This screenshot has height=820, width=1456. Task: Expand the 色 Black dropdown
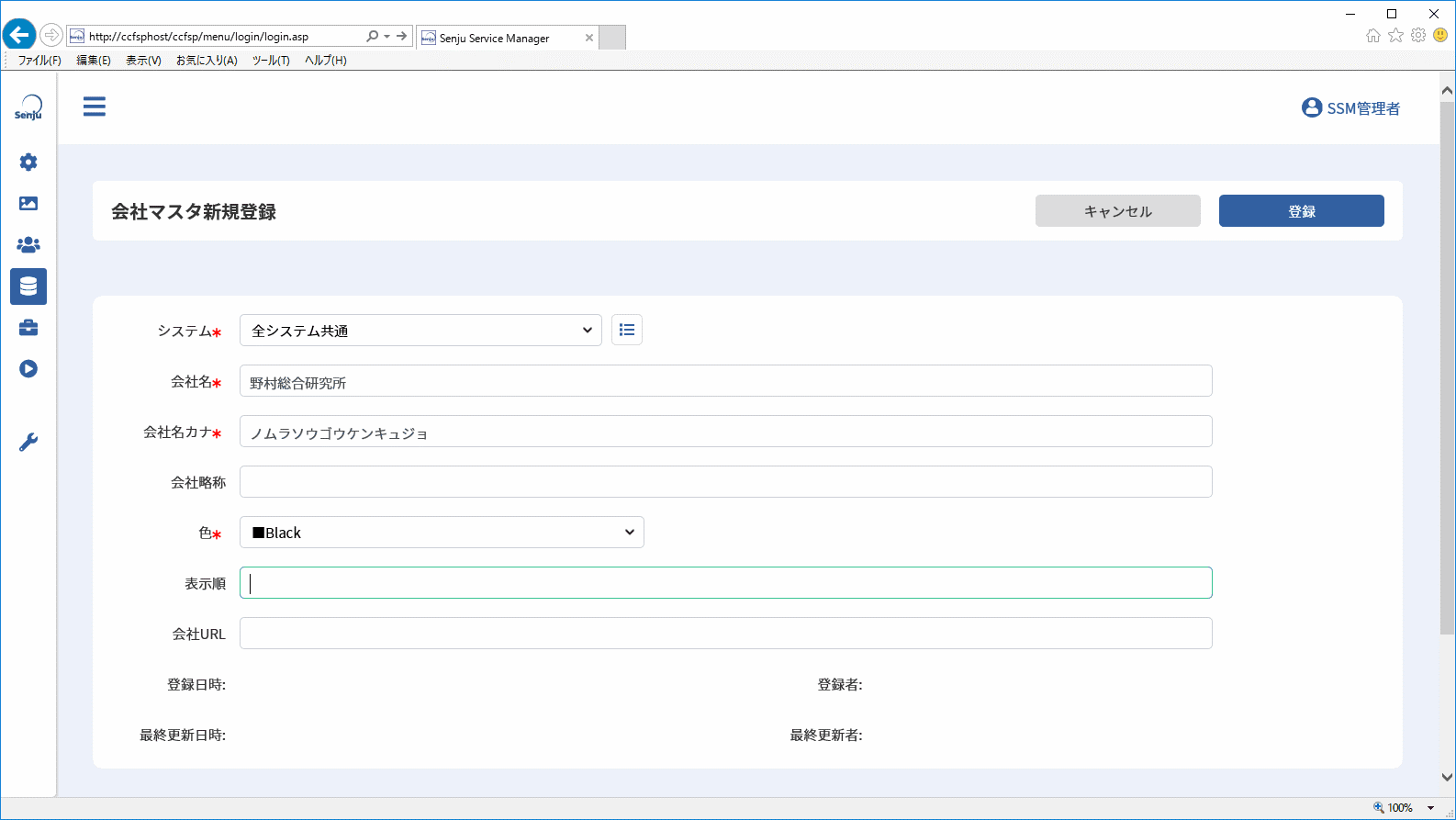point(442,532)
